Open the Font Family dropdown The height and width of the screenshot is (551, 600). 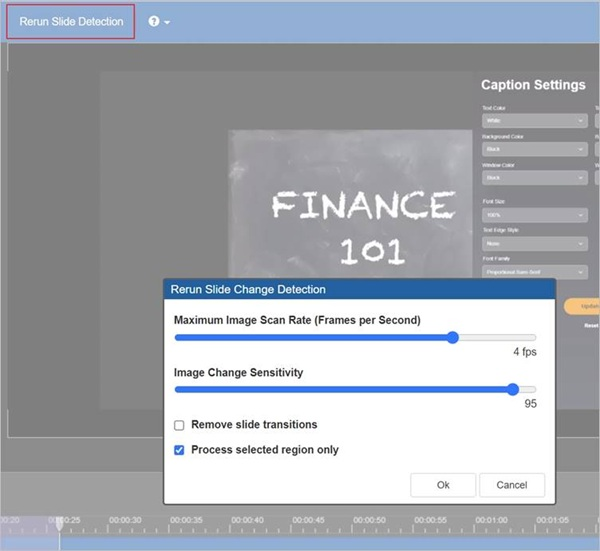tap(535, 272)
